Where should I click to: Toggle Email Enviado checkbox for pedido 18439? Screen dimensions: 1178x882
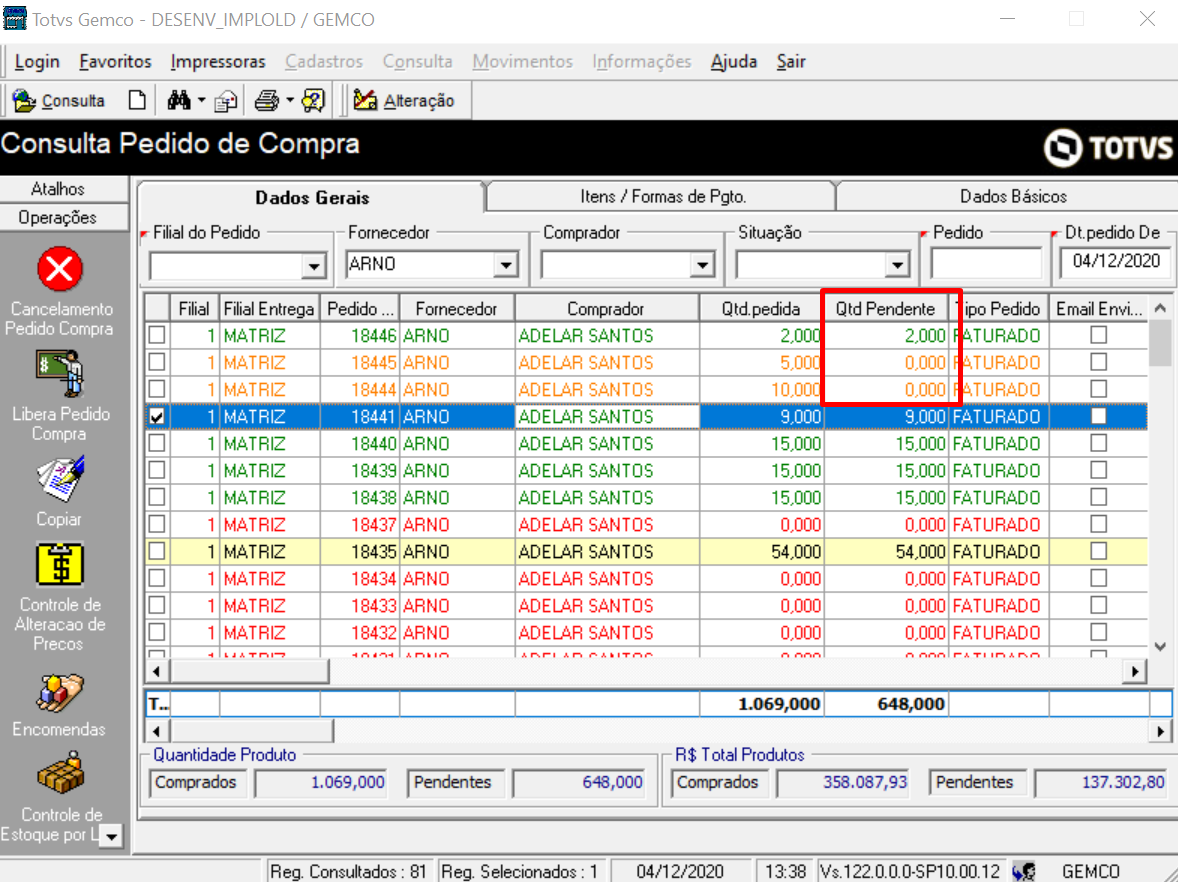pyautogui.click(x=1098, y=470)
